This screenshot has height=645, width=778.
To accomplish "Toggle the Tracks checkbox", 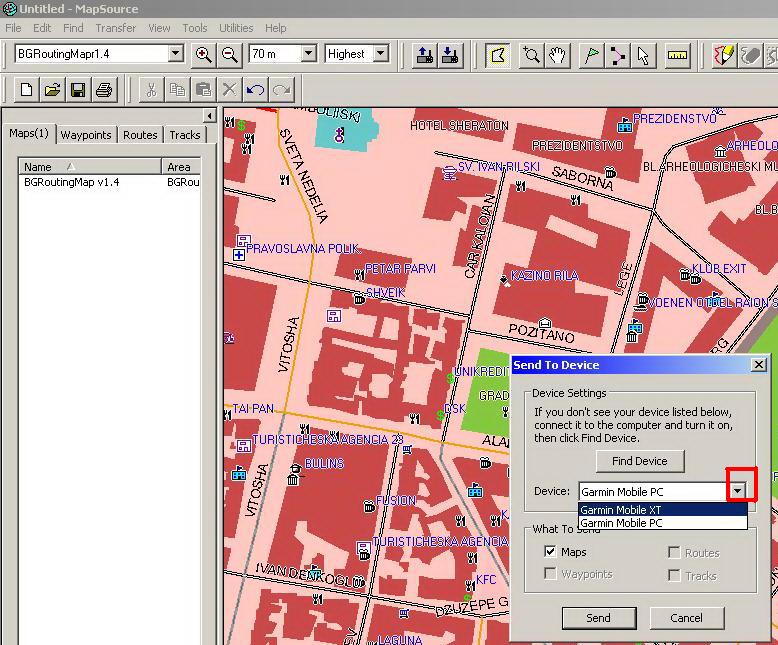I will coord(674,575).
